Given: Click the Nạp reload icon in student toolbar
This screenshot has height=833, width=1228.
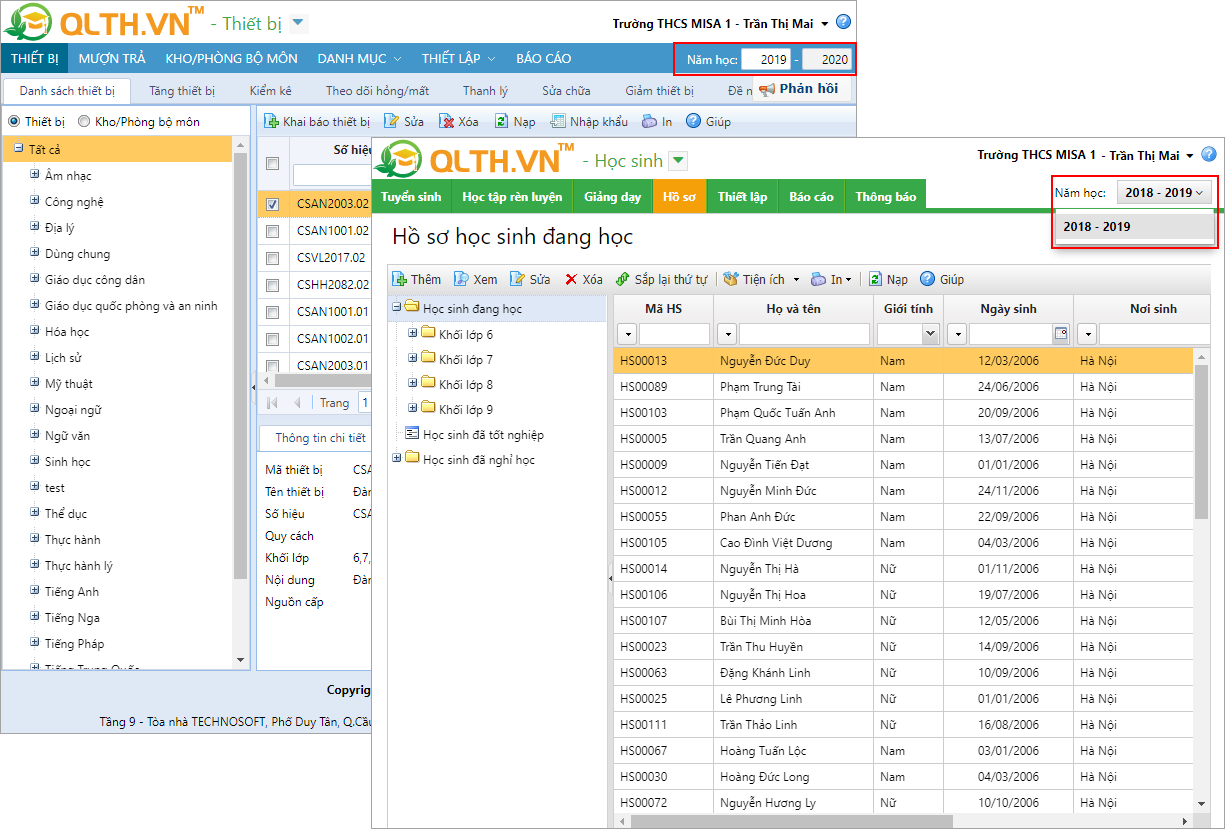Looking at the screenshot, I should point(875,280).
